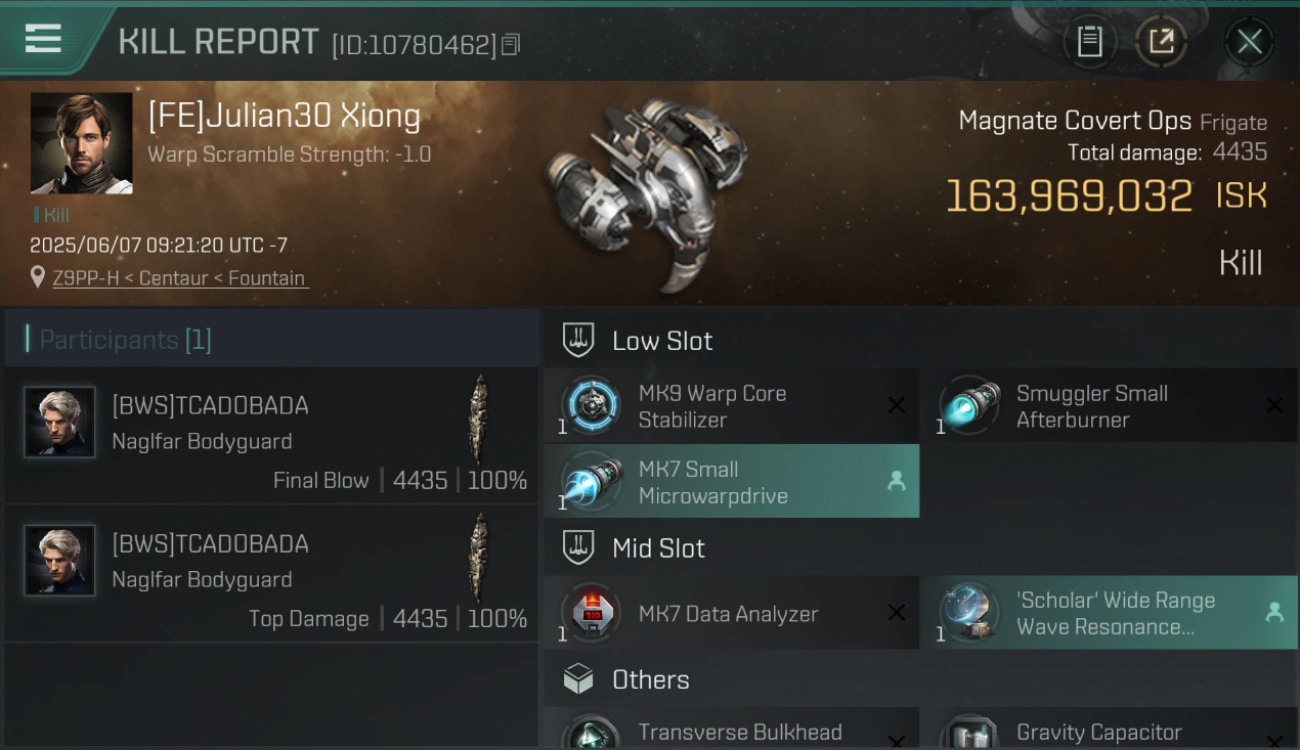Close the kill report window
Viewport: 1300px width, 750px height.
(x=1249, y=41)
